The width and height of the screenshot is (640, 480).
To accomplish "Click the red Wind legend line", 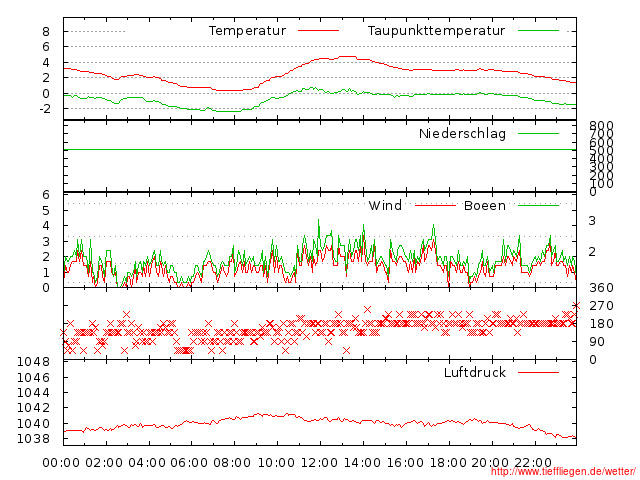I will pos(435,205).
